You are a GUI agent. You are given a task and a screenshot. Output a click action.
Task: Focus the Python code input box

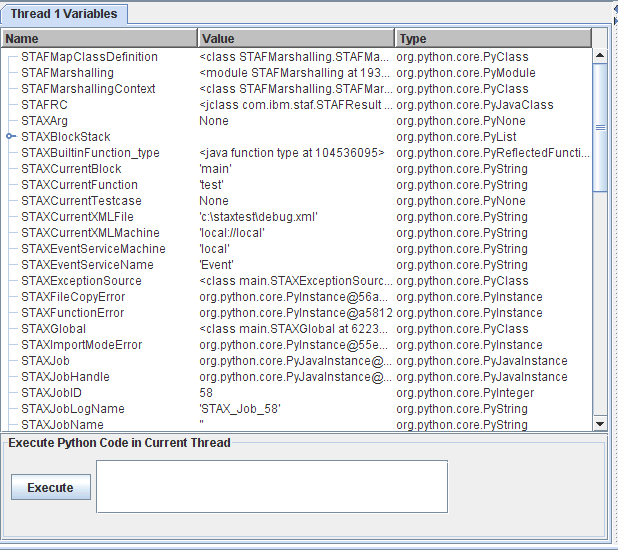272,487
